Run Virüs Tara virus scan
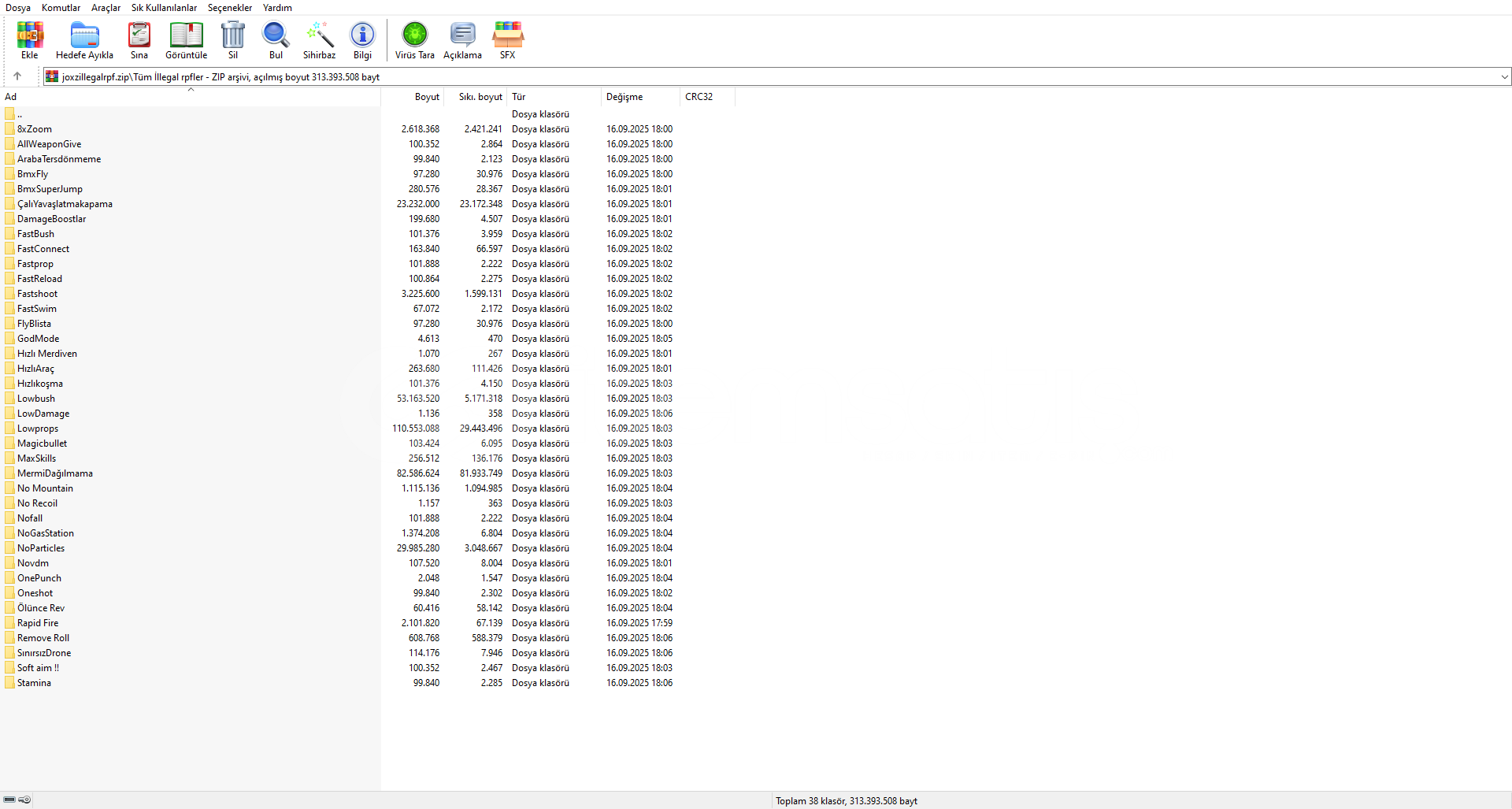The image size is (1512, 809). tap(415, 35)
